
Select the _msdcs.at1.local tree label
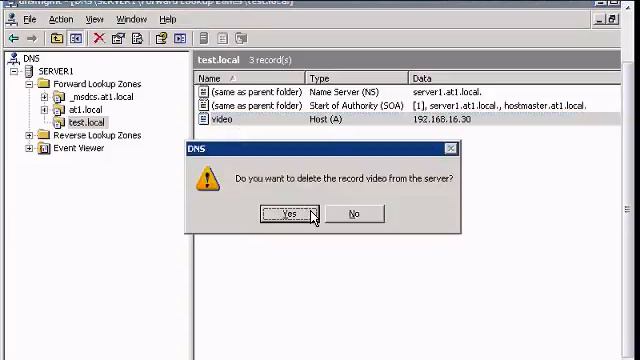(101, 97)
